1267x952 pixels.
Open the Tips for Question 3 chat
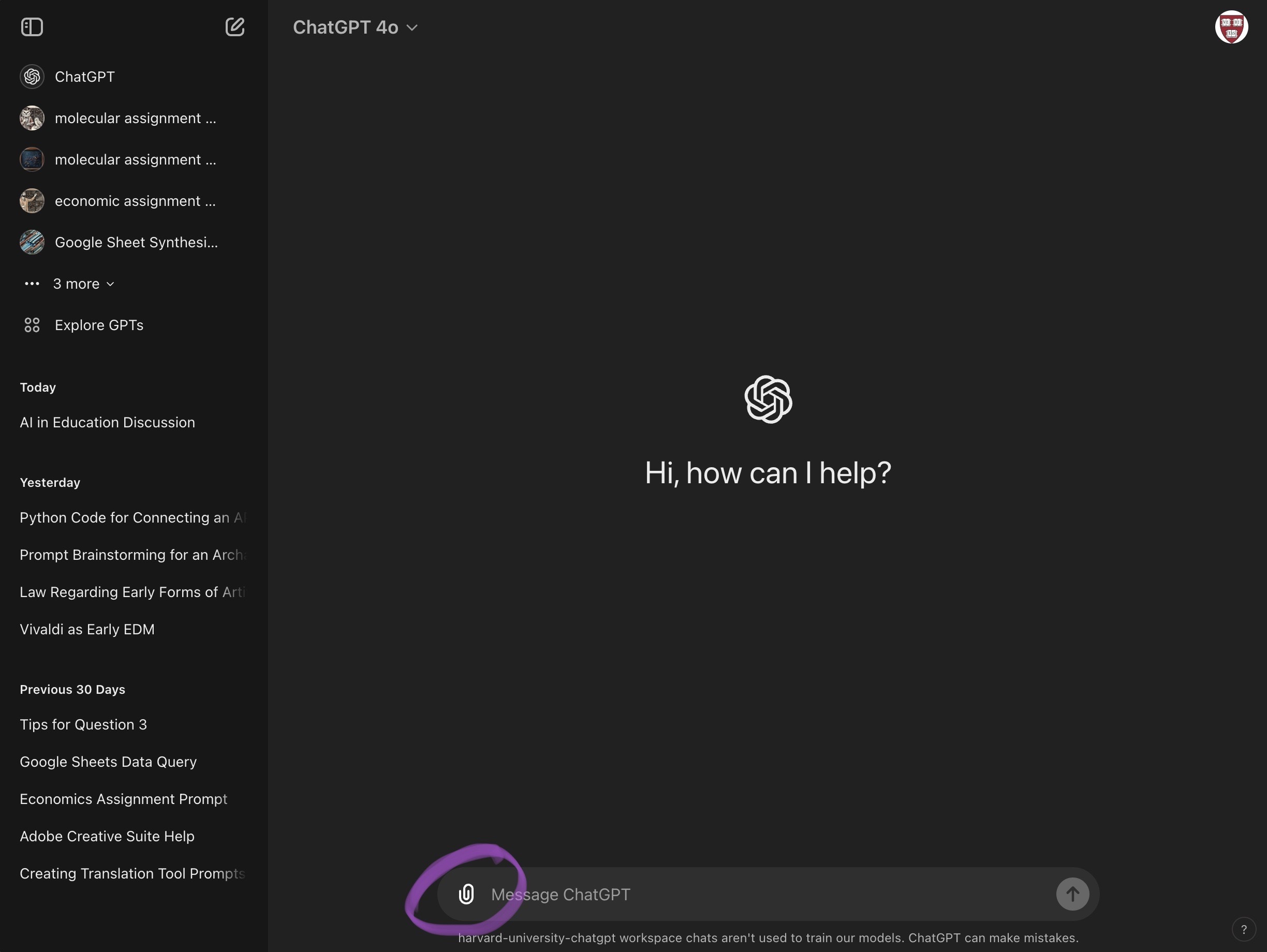click(83, 724)
